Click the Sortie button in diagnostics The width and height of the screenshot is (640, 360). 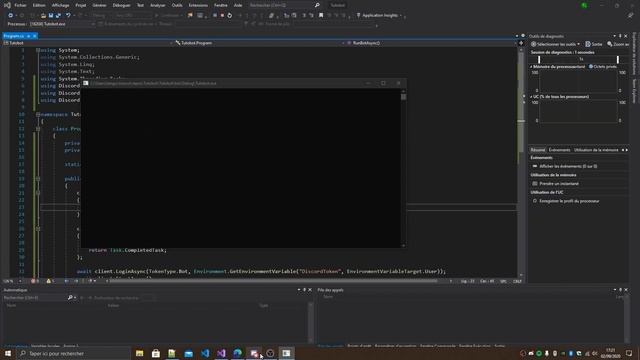pos(594,44)
